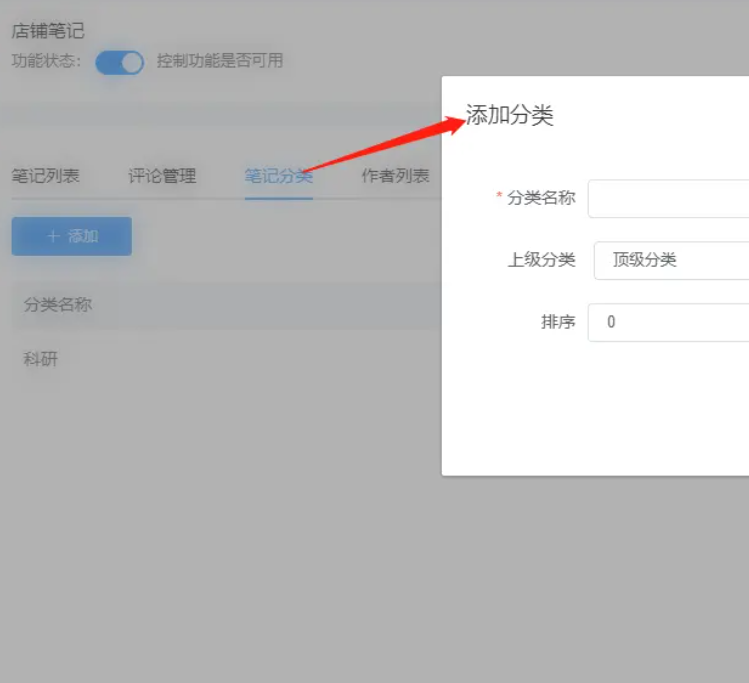Select the 笔记分类 tab
This screenshot has height=683, width=749.
point(279,176)
